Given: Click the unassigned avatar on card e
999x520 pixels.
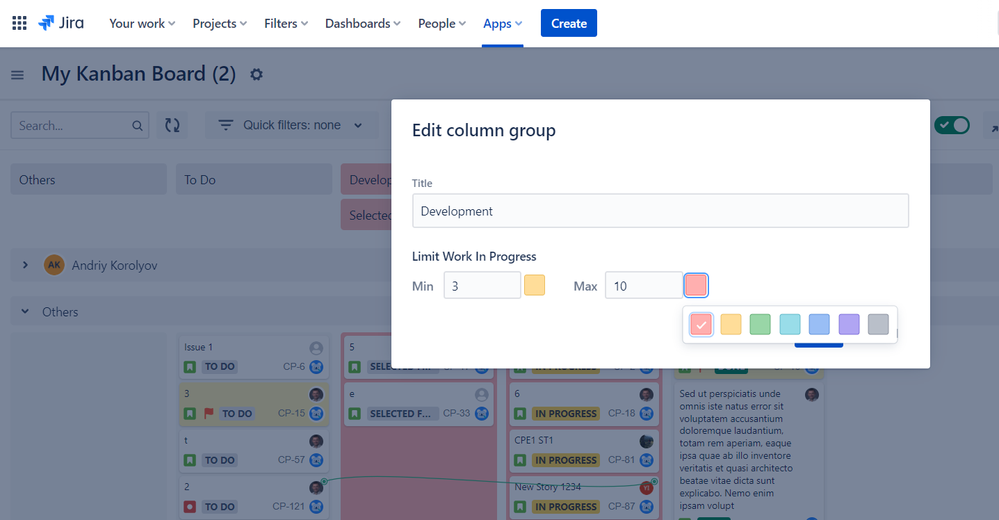Looking at the screenshot, I should pos(482,394).
